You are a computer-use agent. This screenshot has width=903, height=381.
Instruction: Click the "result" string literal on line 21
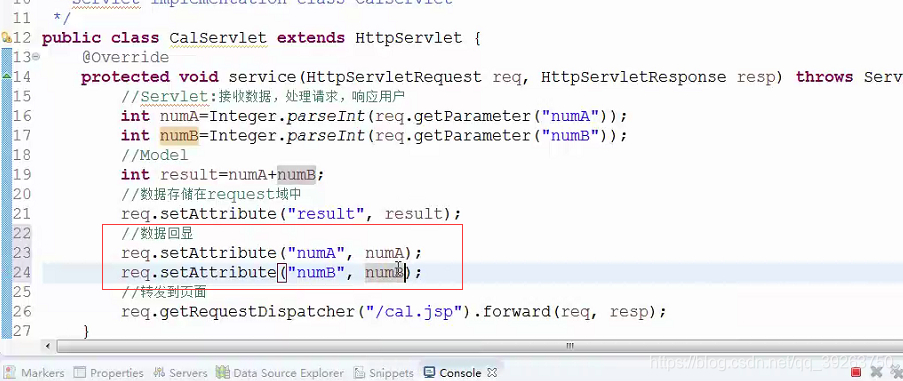(325, 214)
